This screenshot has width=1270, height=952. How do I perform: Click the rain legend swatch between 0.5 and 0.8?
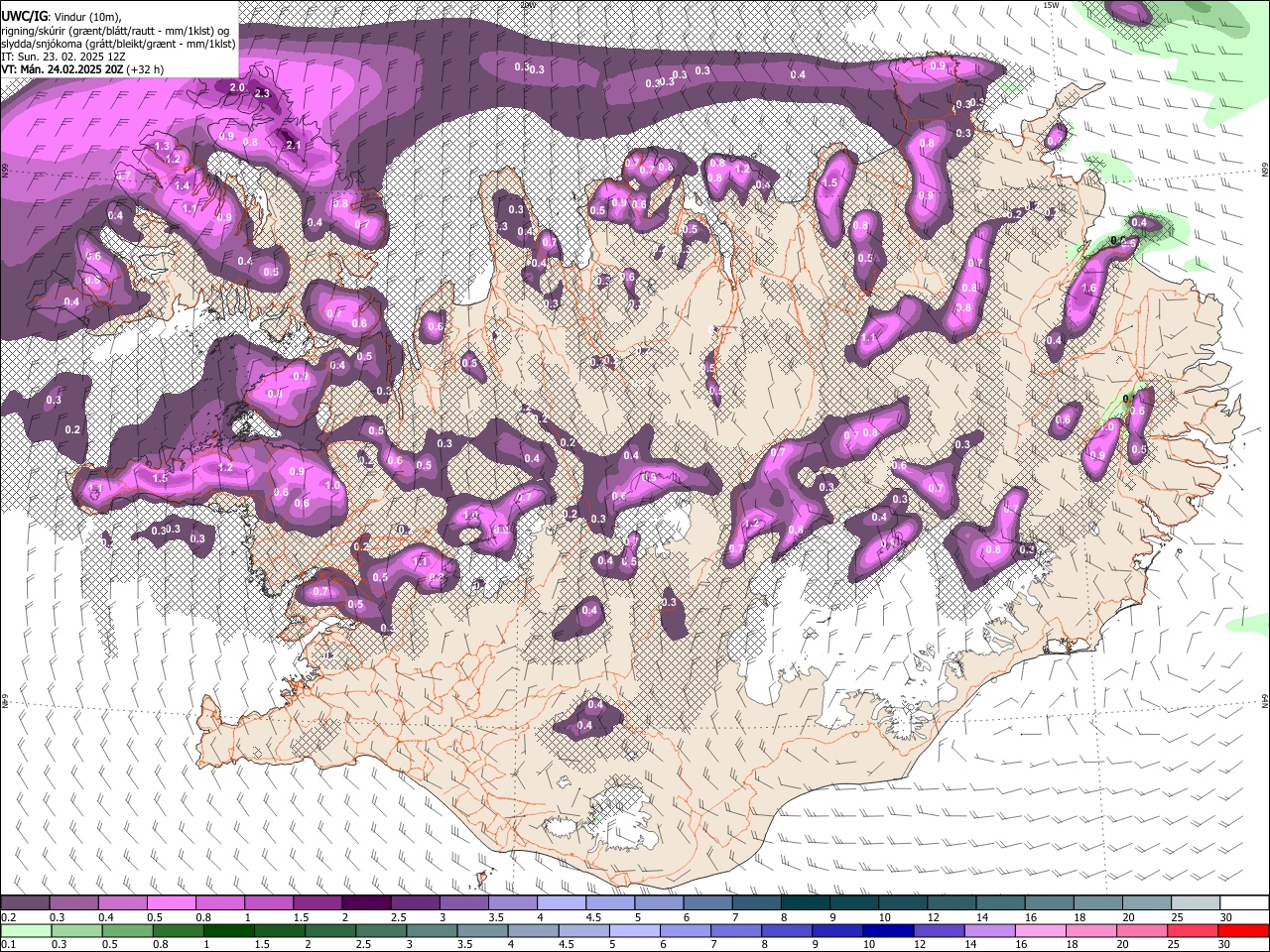click(127, 930)
